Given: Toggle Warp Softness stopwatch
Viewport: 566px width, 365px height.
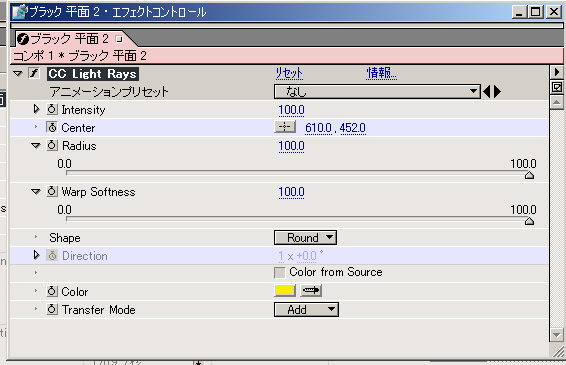Looking at the screenshot, I should [x=52, y=191].
